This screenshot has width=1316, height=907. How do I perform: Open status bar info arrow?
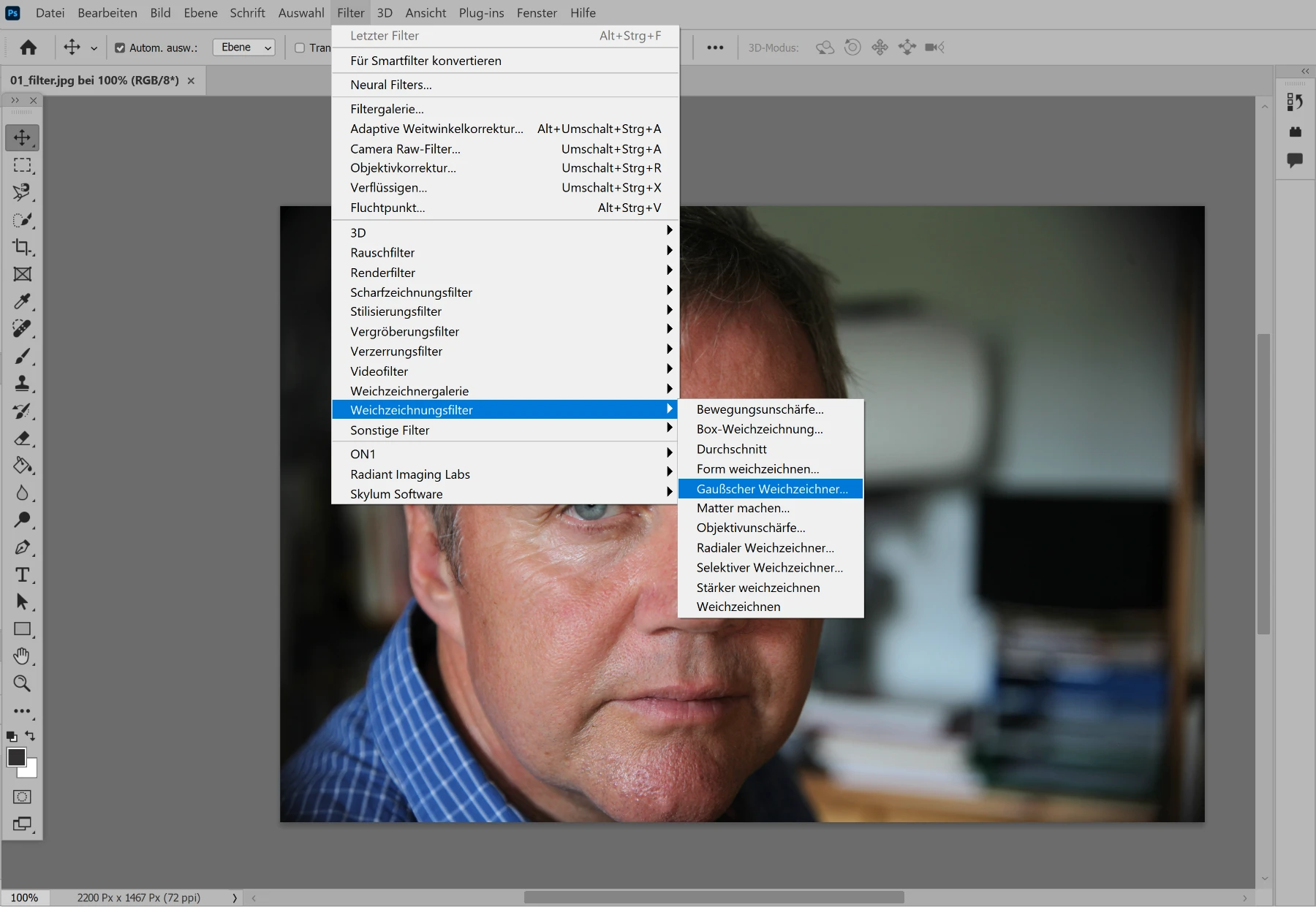pos(235,897)
